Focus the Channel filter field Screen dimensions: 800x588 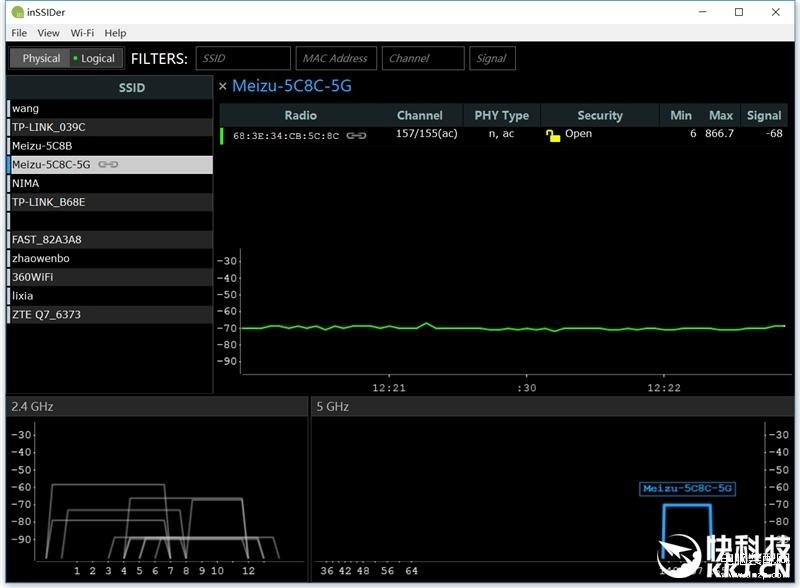(423, 58)
